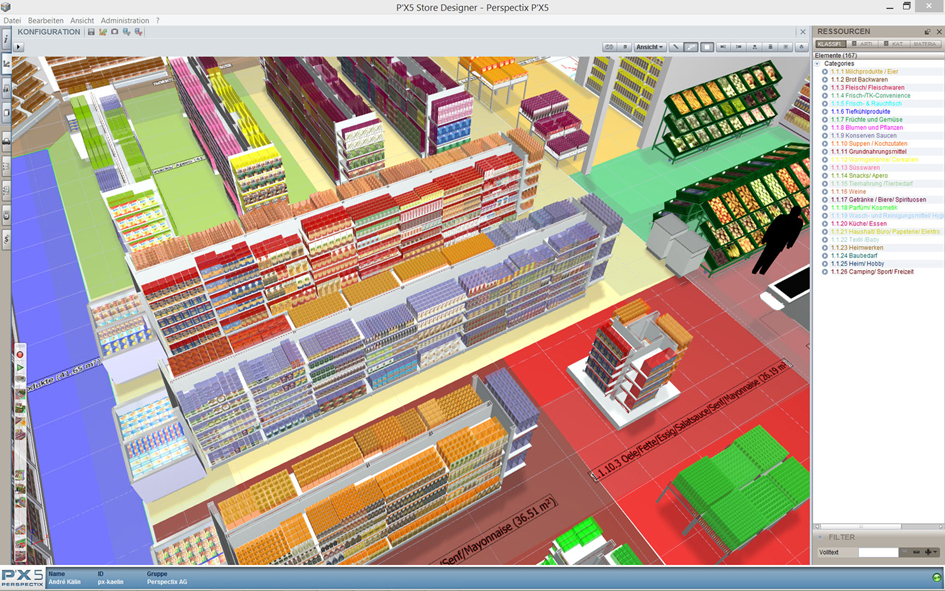Viewport: 945px width, 591px height.
Task: Open the Bearbeiten menu
Action: tap(46, 20)
